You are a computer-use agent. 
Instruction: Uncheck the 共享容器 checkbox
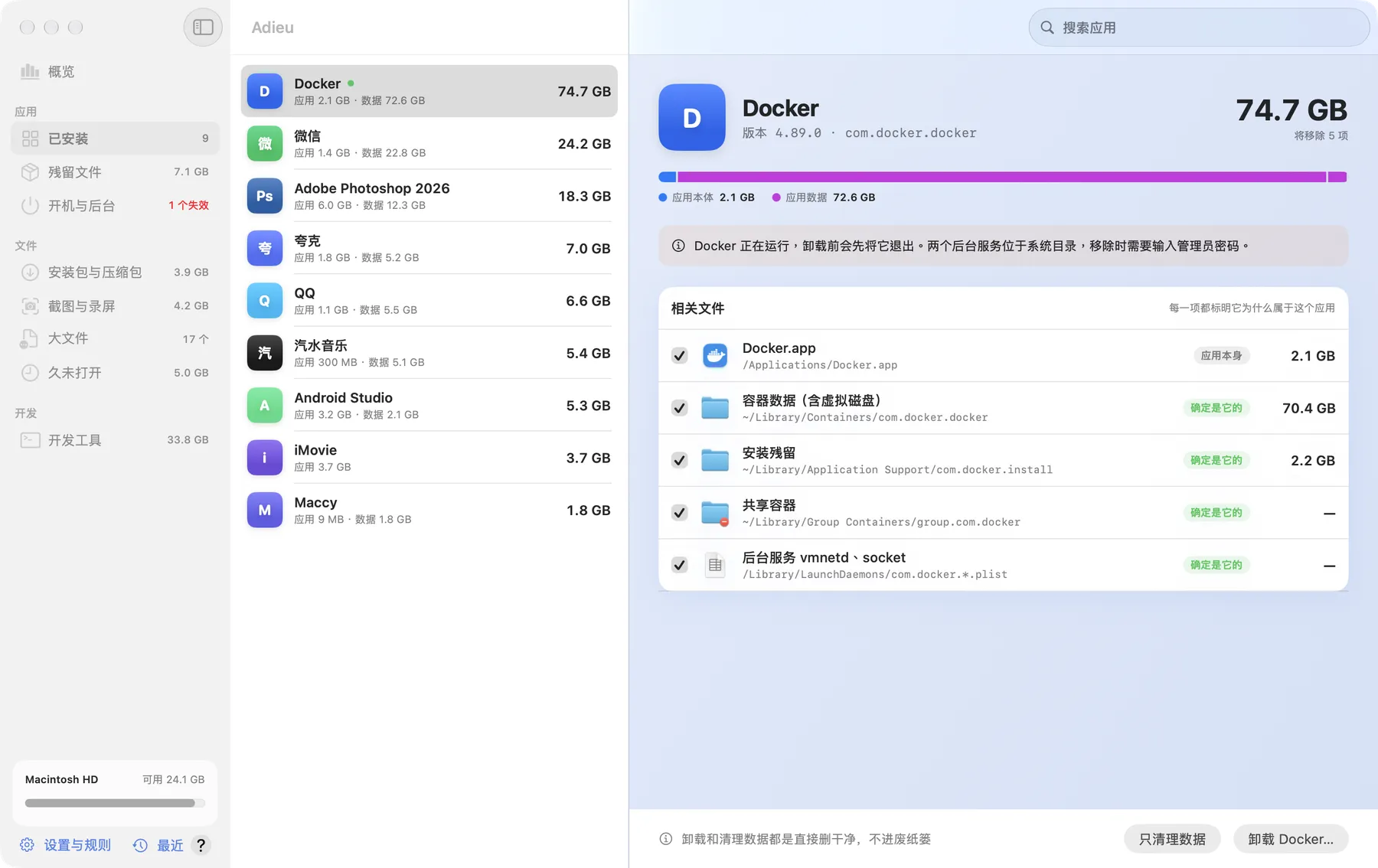pyautogui.click(x=680, y=513)
